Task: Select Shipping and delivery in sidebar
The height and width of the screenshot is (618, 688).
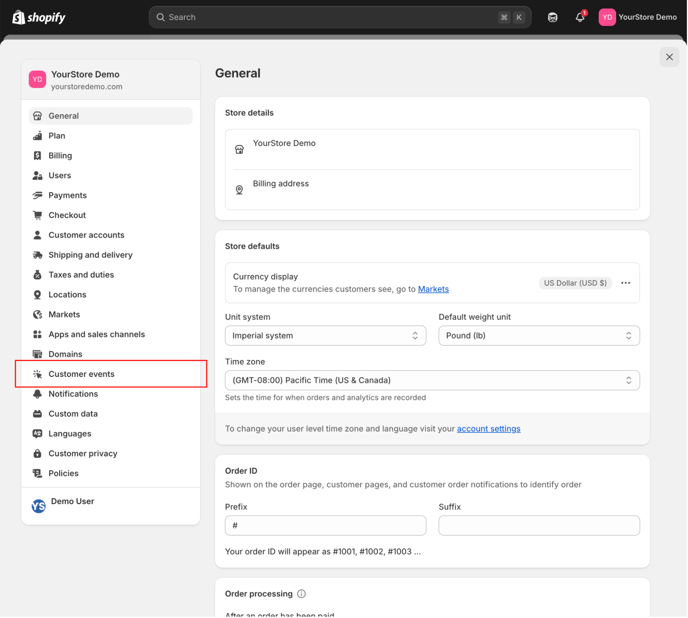Action: click(111, 255)
